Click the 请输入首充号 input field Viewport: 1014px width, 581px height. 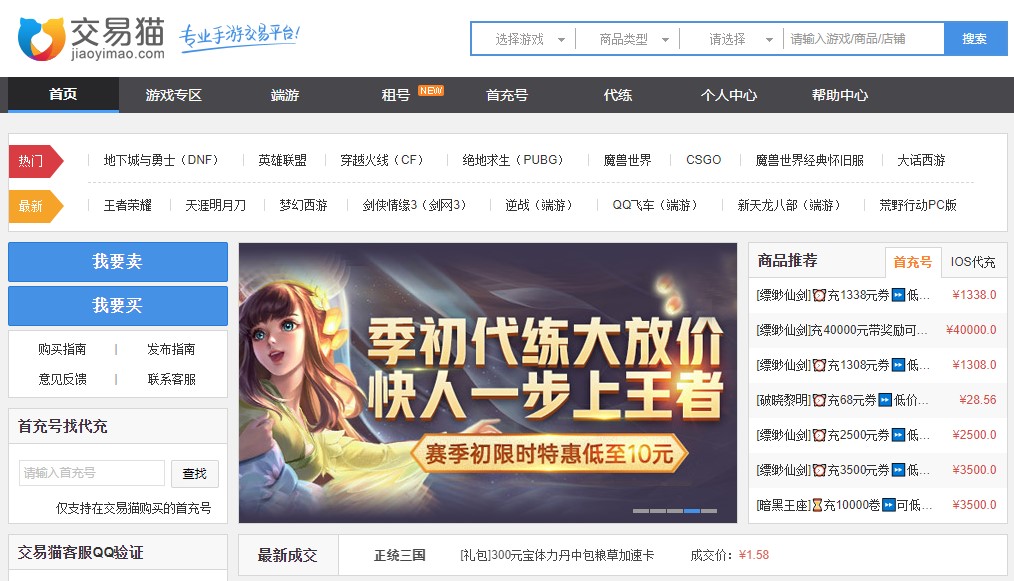click(92, 473)
